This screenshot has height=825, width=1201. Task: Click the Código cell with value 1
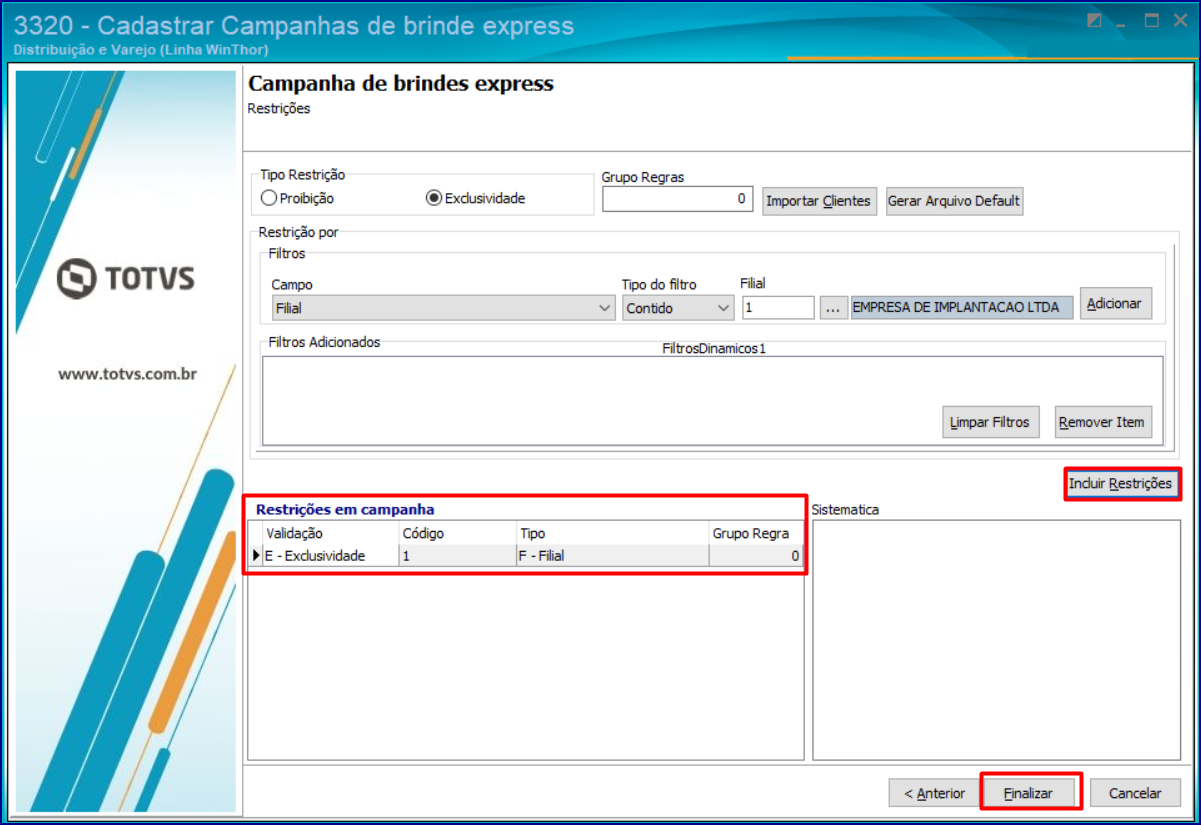(x=457, y=555)
